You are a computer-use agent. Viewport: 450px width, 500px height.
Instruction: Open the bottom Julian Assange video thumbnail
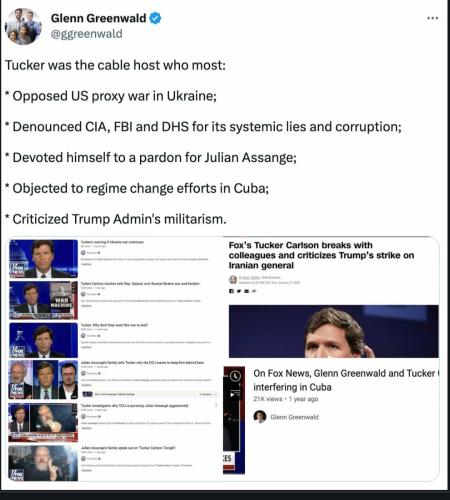pyautogui.click(x=43, y=463)
